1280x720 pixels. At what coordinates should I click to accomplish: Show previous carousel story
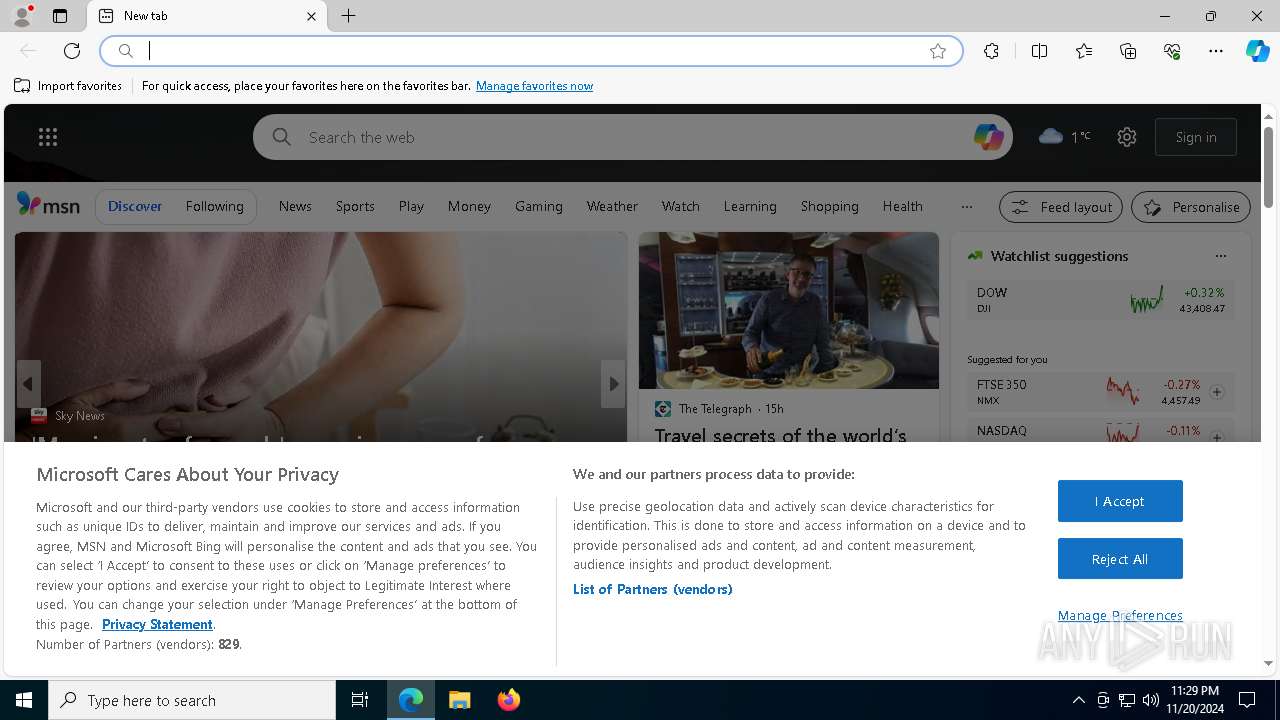(x=28, y=384)
